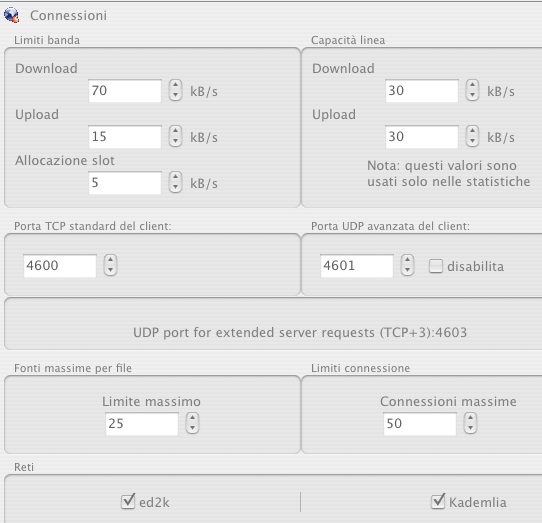Click the Allocazione slot field showing 5
542x523 pixels.
[125, 183]
